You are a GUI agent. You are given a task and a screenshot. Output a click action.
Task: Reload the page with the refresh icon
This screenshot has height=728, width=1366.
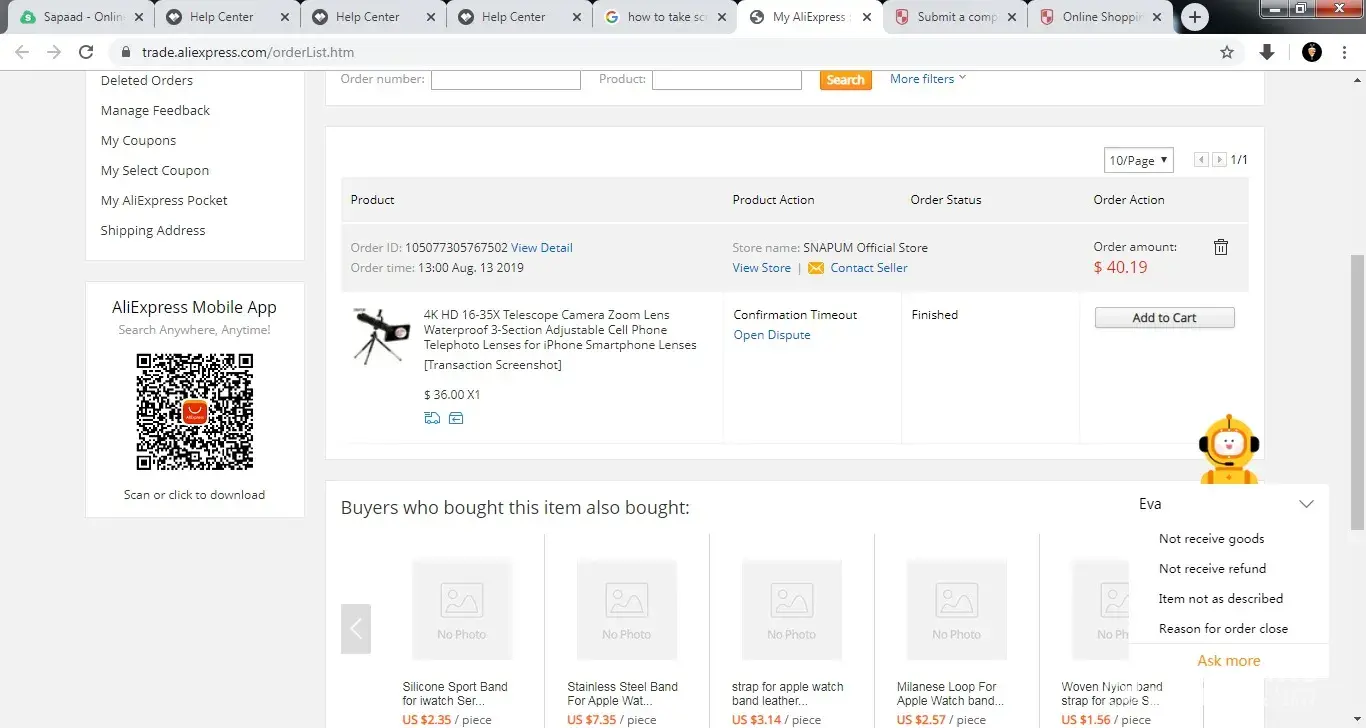(86, 52)
